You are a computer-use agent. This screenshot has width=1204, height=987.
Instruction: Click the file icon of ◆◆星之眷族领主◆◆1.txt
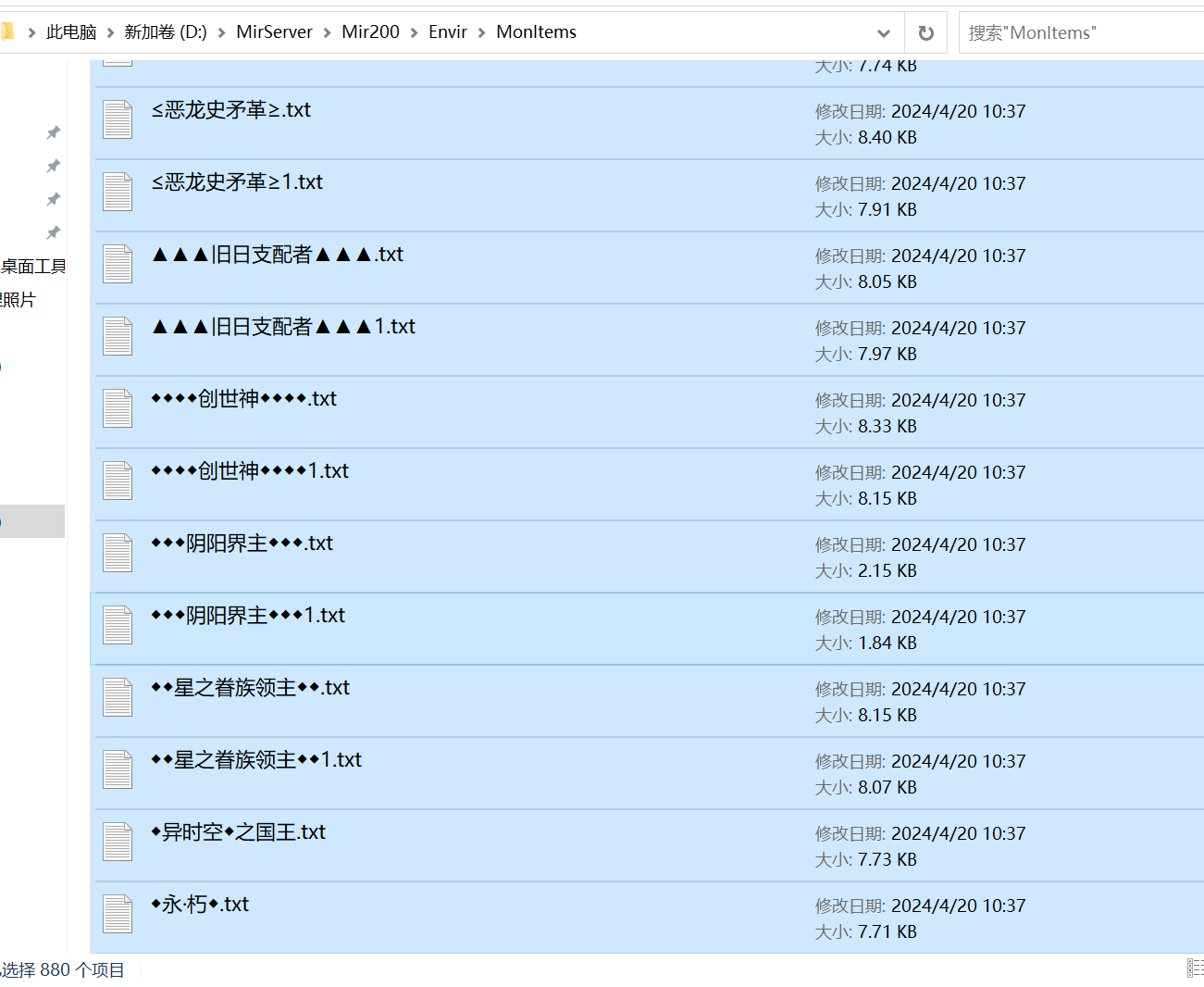118,769
